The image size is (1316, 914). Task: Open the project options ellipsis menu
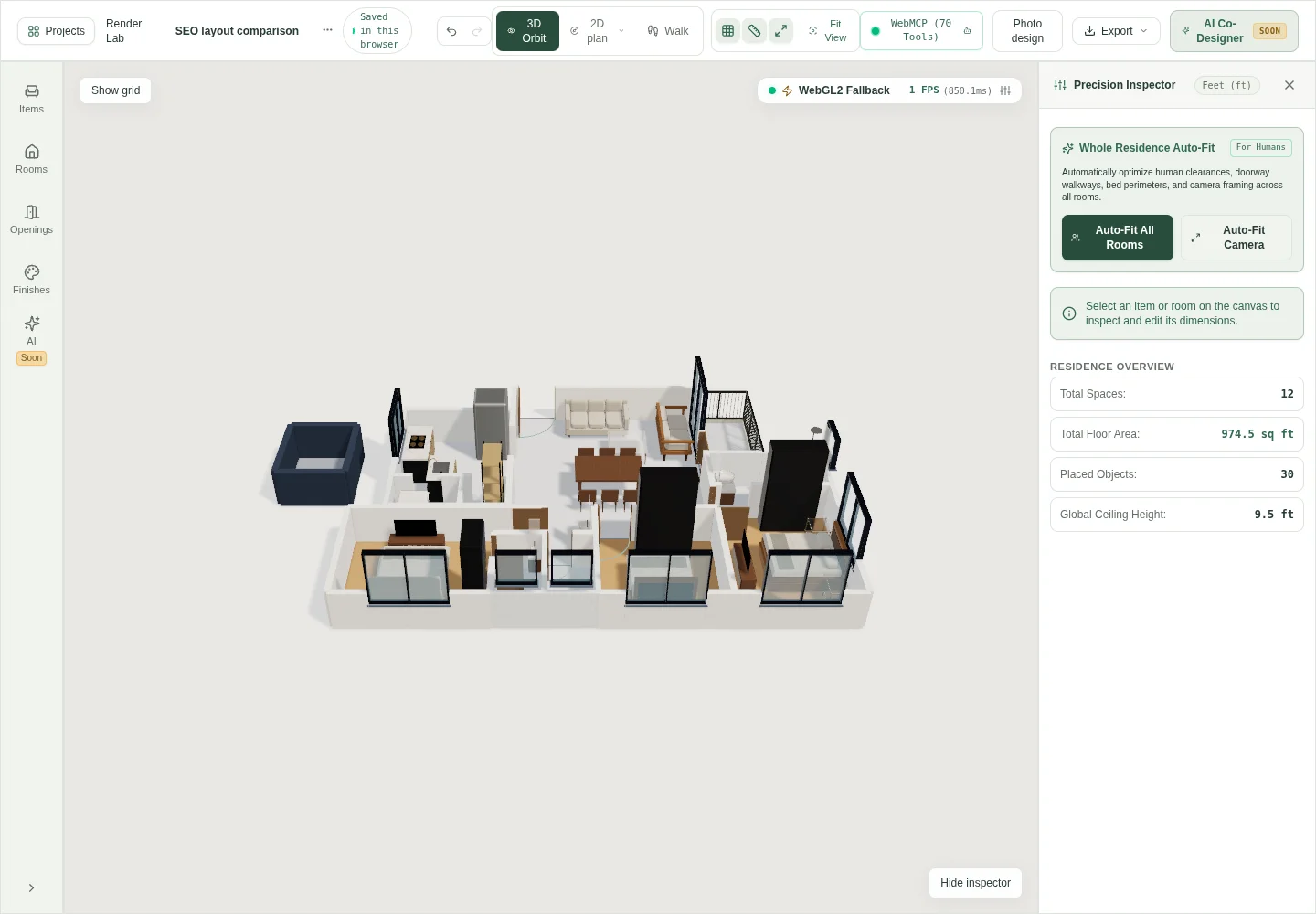(327, 30)
